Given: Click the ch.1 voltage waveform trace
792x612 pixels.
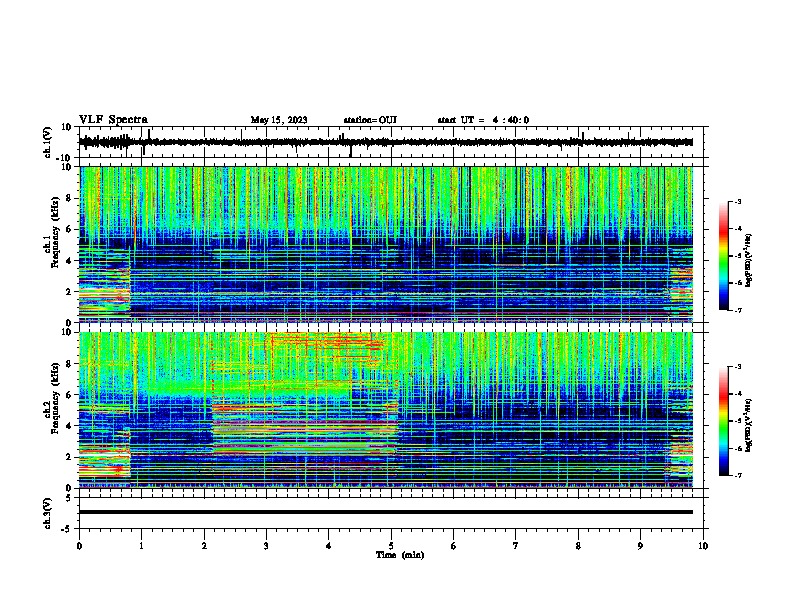Looking at the screenshot, I should 386,142.
